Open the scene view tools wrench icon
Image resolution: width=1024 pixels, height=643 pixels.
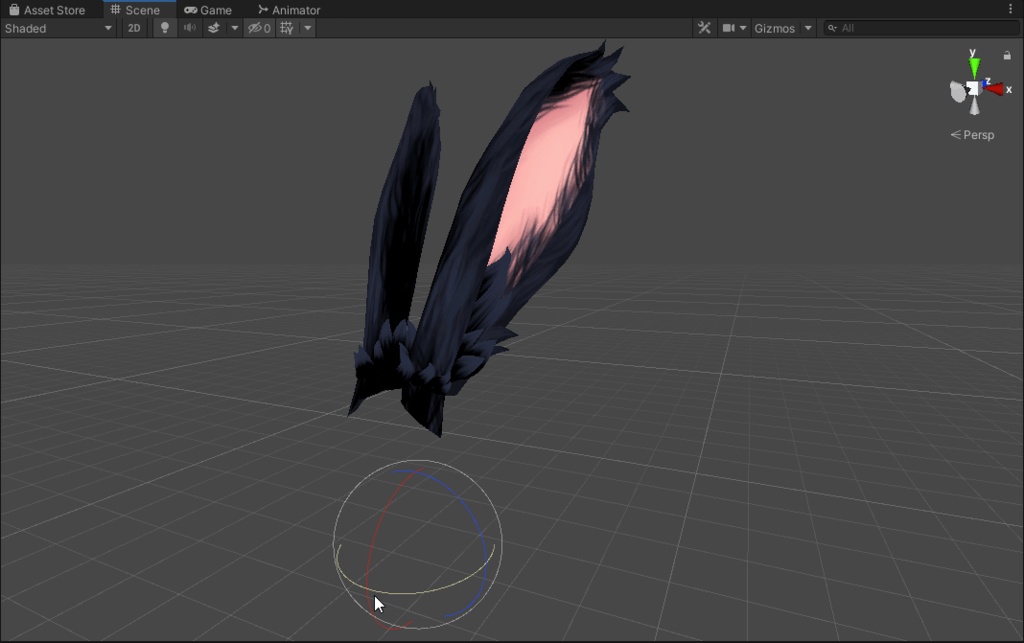tap(705, 28)
